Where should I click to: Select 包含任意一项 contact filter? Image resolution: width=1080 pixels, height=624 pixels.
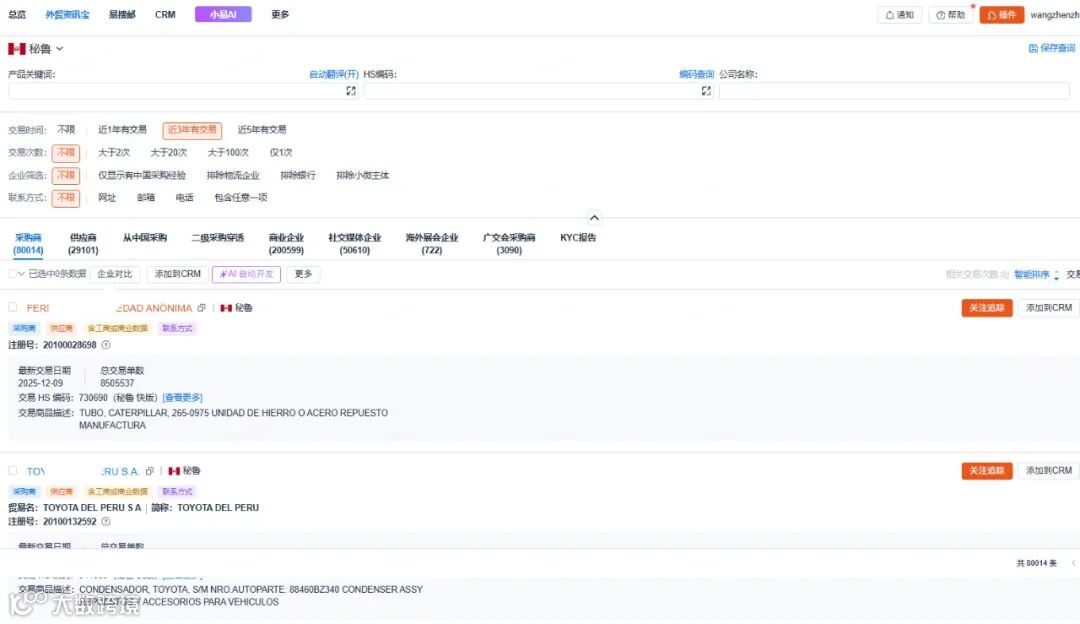240,198
